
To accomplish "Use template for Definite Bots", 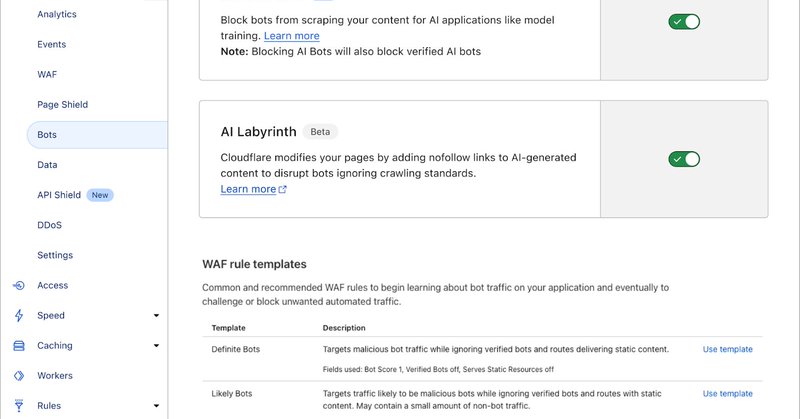I will (x=728, y=350).
